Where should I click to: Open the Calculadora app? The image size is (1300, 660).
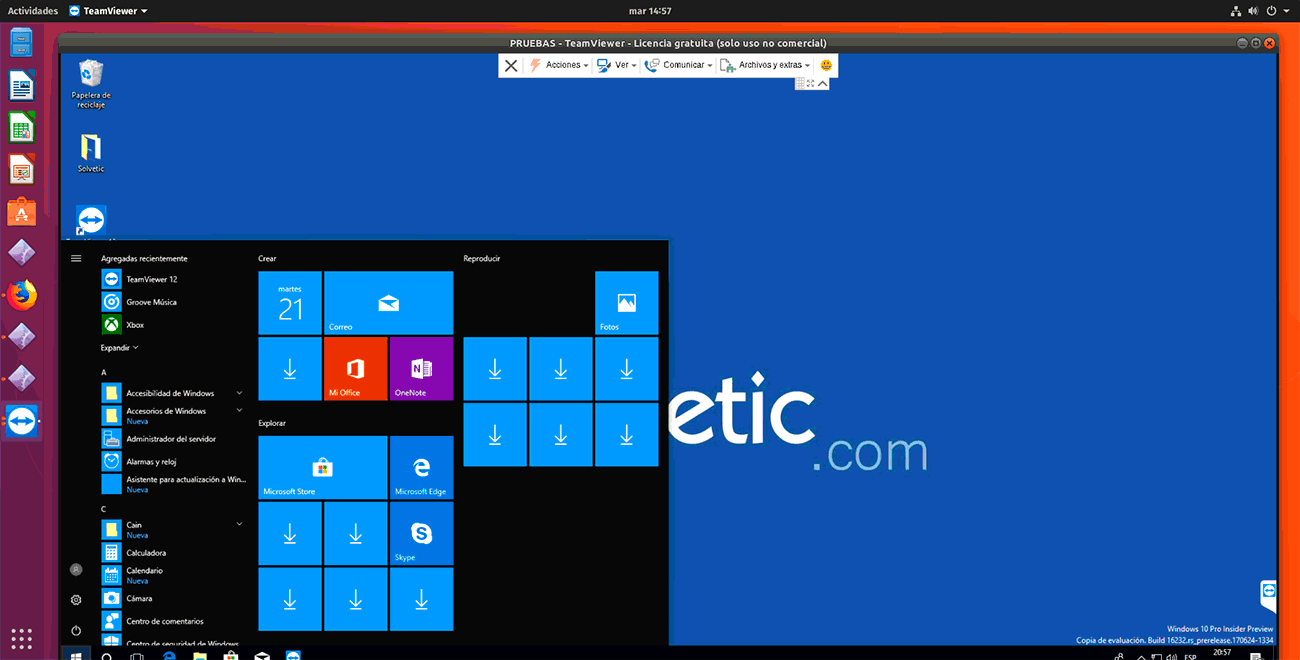[x=174, y=552]
